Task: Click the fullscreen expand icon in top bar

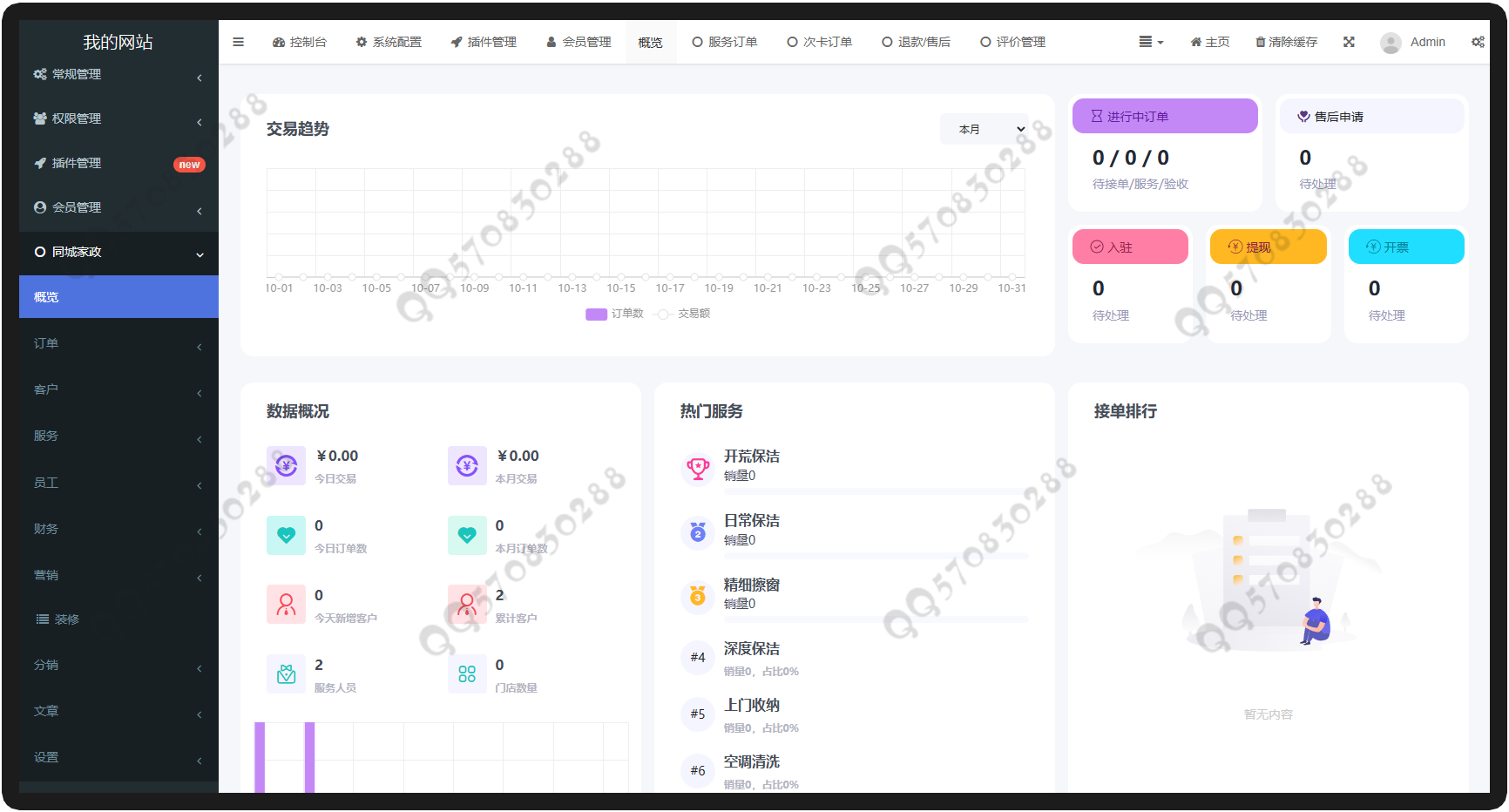Action: pos(1349,42)
